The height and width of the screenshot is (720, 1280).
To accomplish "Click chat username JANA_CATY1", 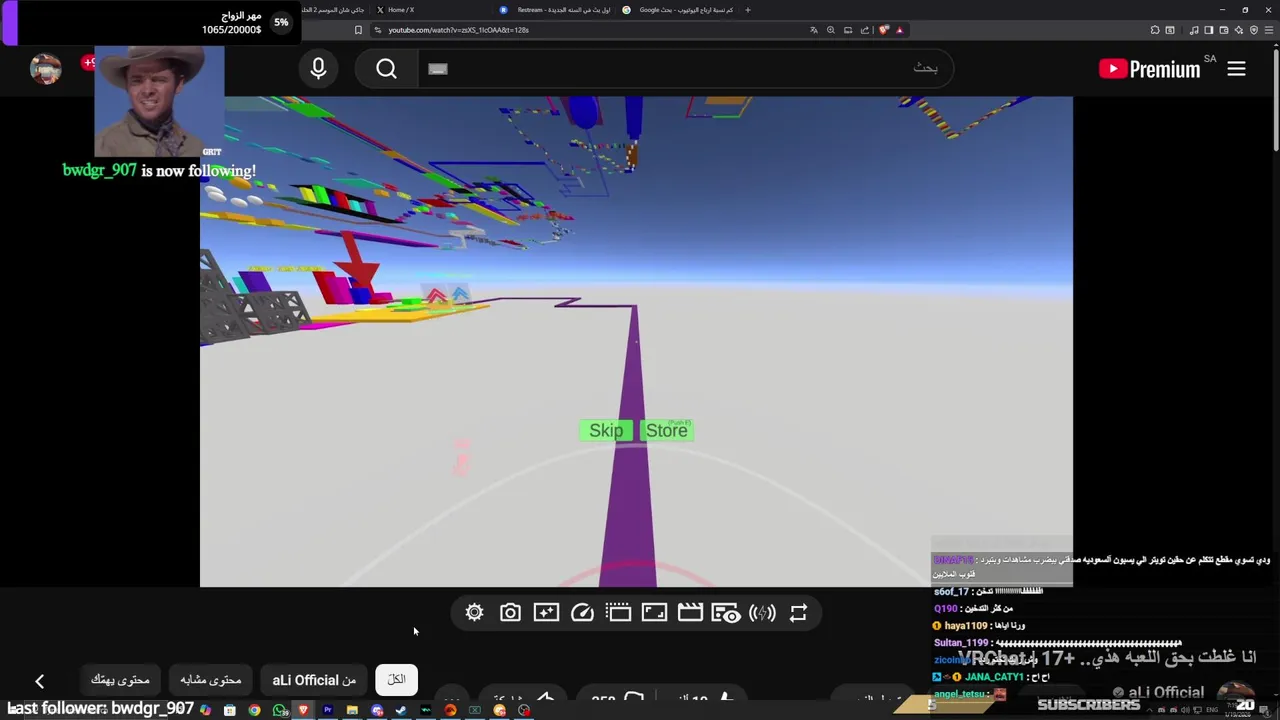I will [994, 677].
